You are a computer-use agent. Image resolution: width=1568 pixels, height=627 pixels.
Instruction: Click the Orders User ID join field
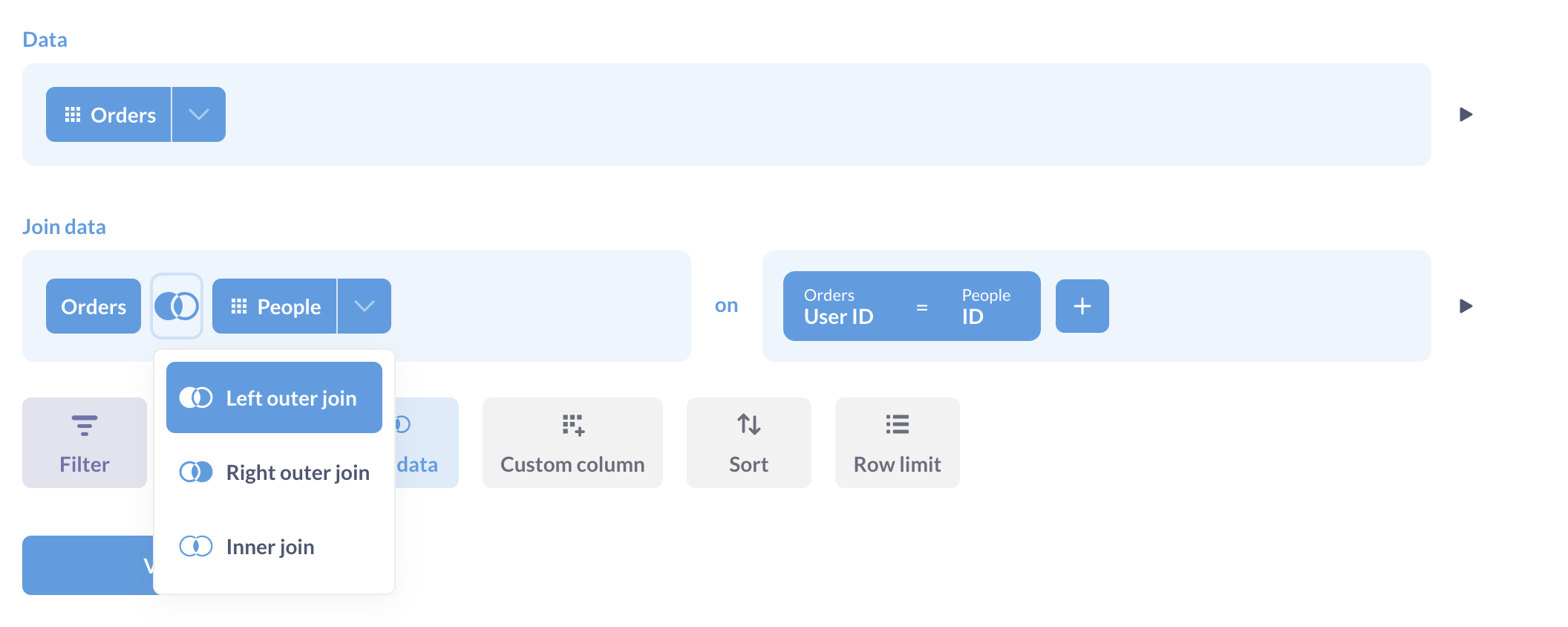[839, 306]
